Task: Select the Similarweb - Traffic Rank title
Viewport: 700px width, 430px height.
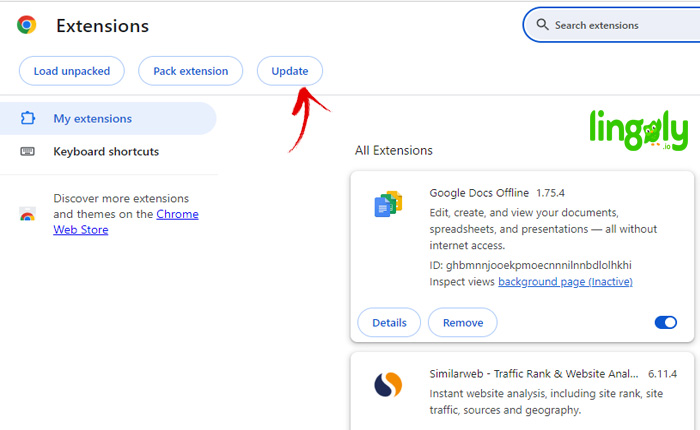Action: (534, 374)
